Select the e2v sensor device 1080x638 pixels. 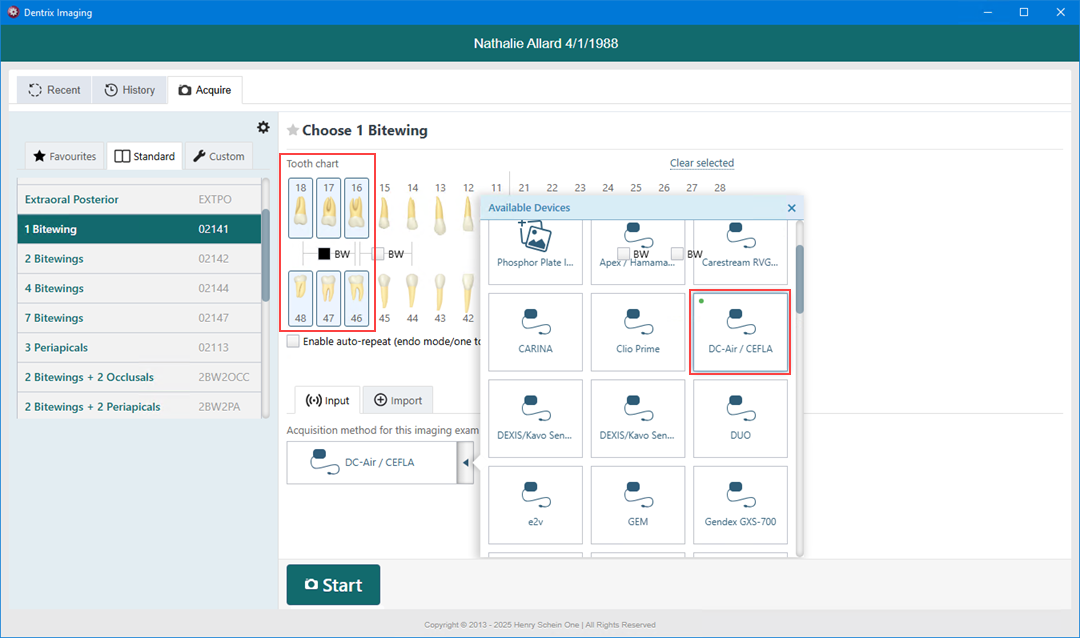coord(535,504)
